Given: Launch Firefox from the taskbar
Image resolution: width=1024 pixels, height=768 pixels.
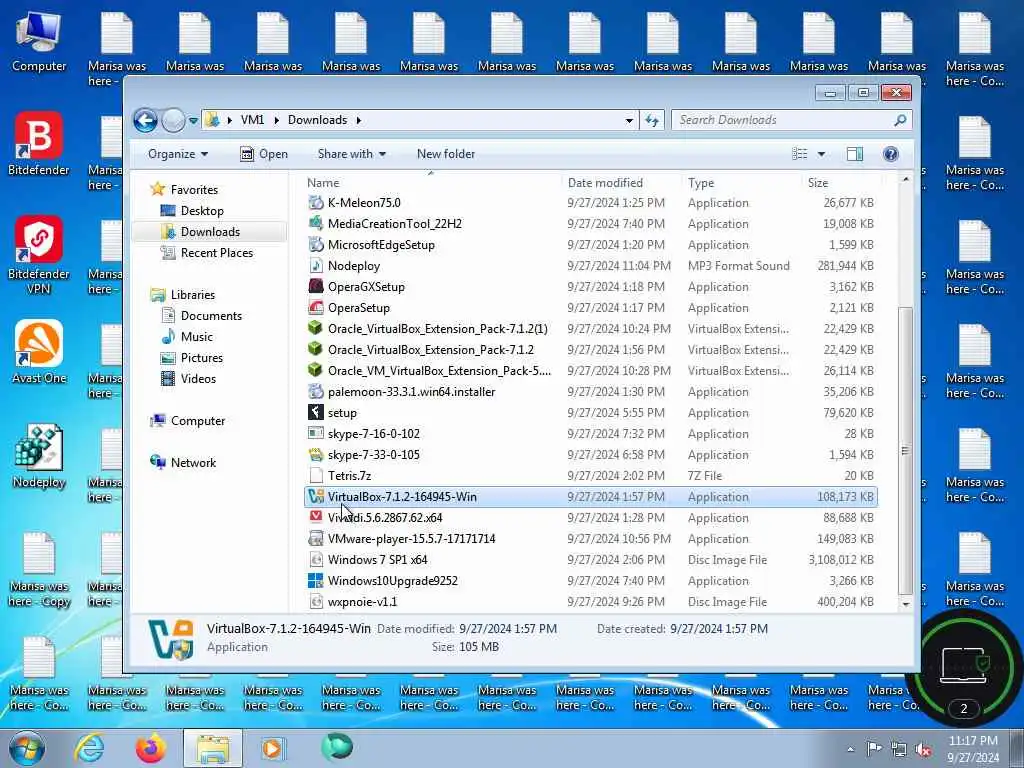Looking at the screenshot, I should (x=151, y=748).
